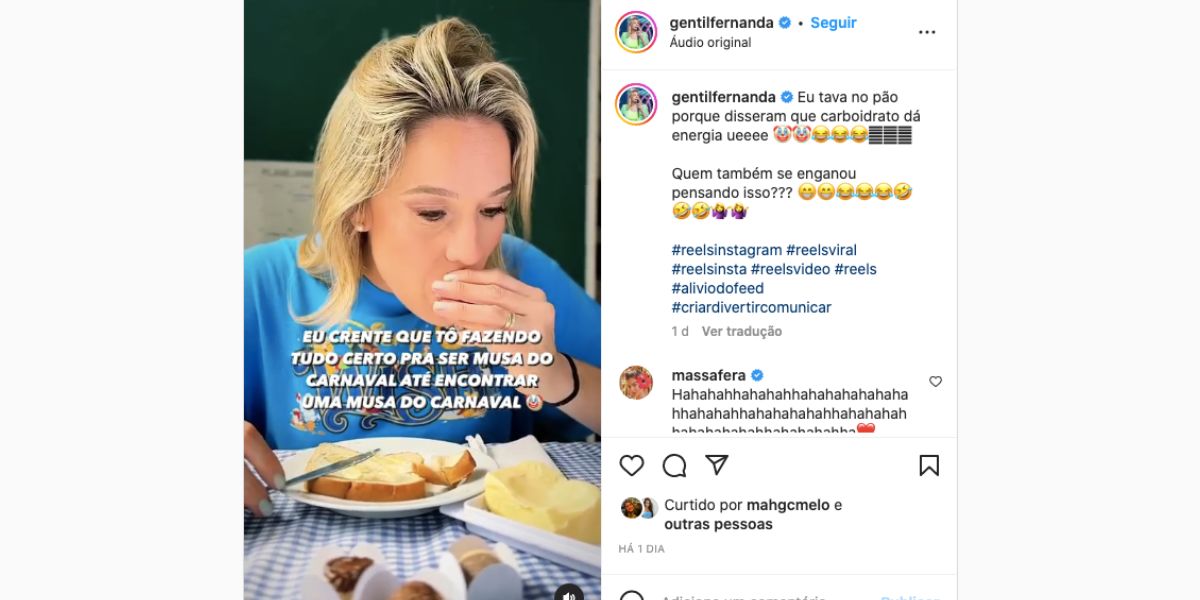
Task: Click the Seguir follow button
Action: point(833,23)
